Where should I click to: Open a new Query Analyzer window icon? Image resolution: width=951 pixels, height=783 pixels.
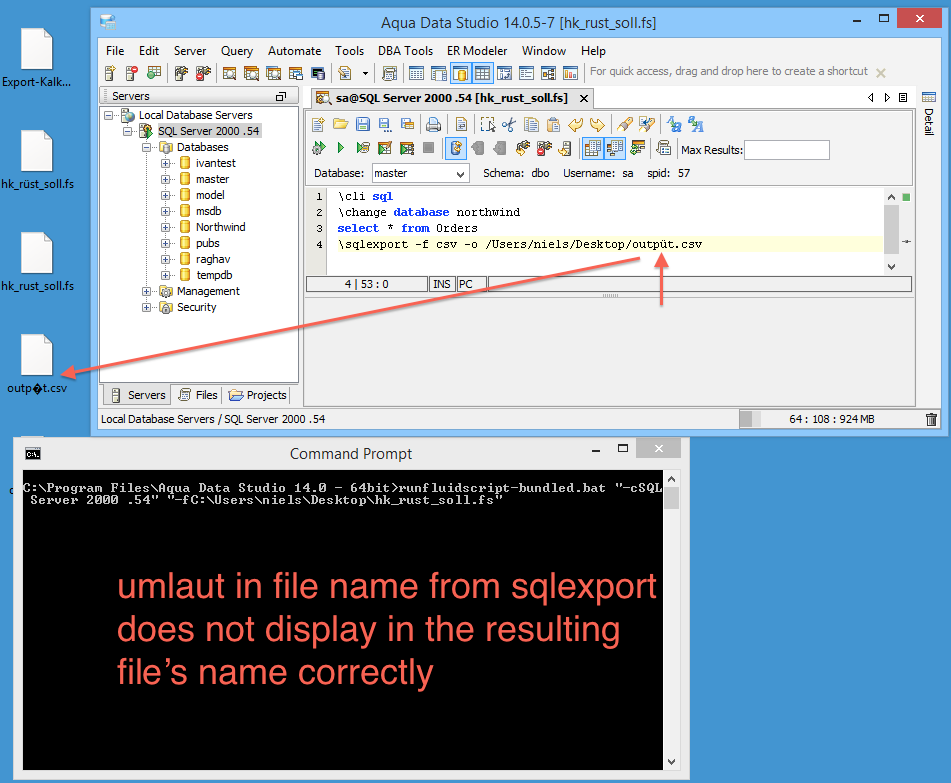click(x=229, y=73)
